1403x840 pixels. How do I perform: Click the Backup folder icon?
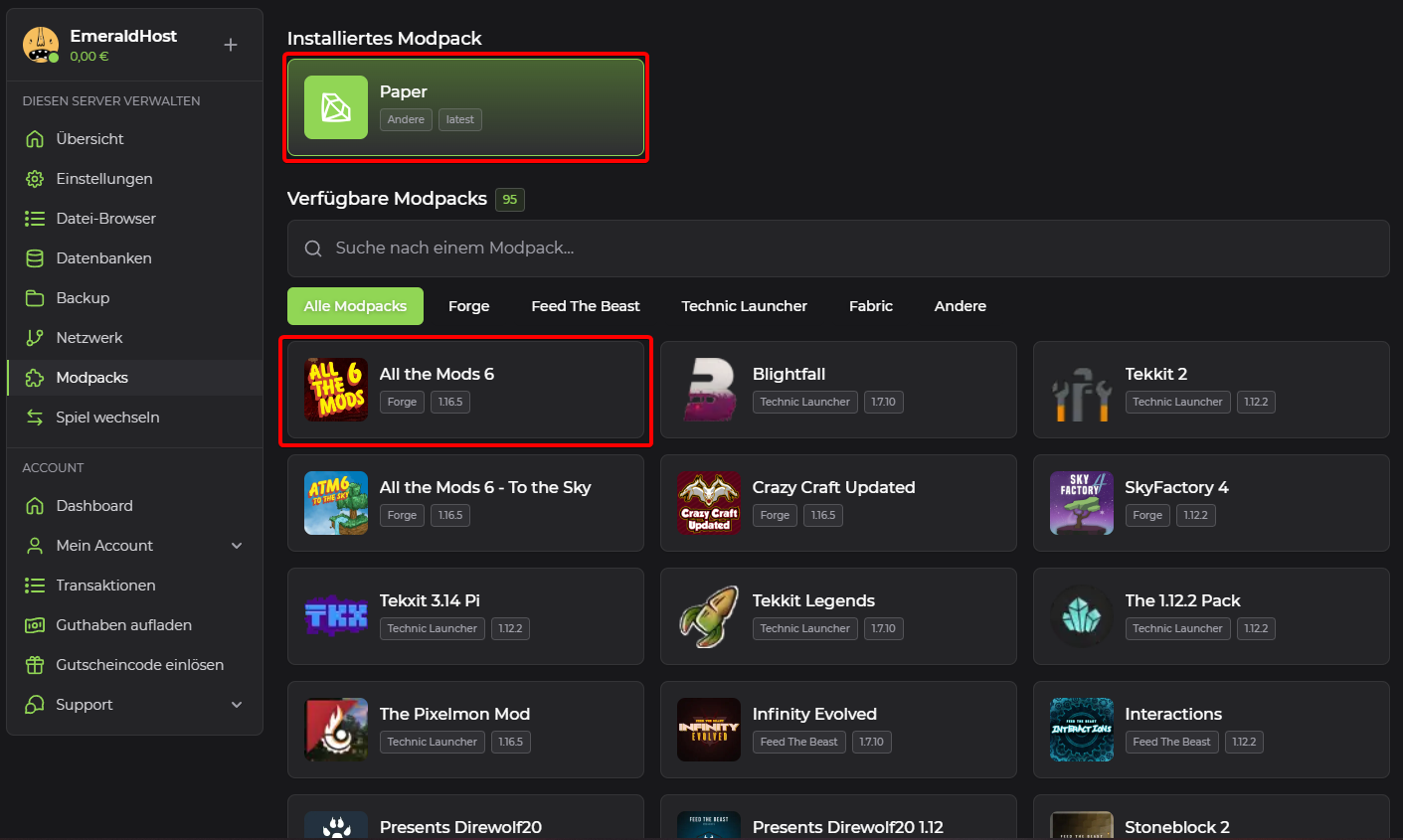(x=35, y=298)
